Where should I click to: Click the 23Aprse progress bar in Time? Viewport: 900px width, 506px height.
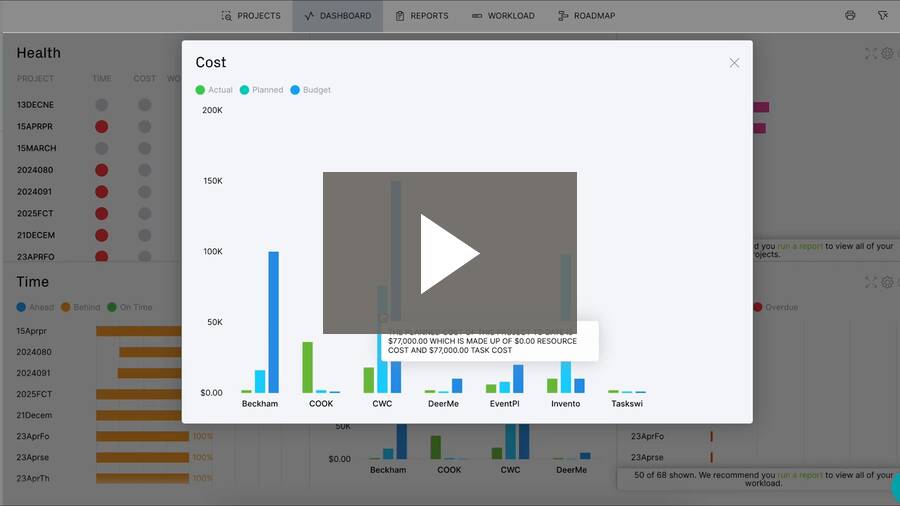tap(142, 458)
